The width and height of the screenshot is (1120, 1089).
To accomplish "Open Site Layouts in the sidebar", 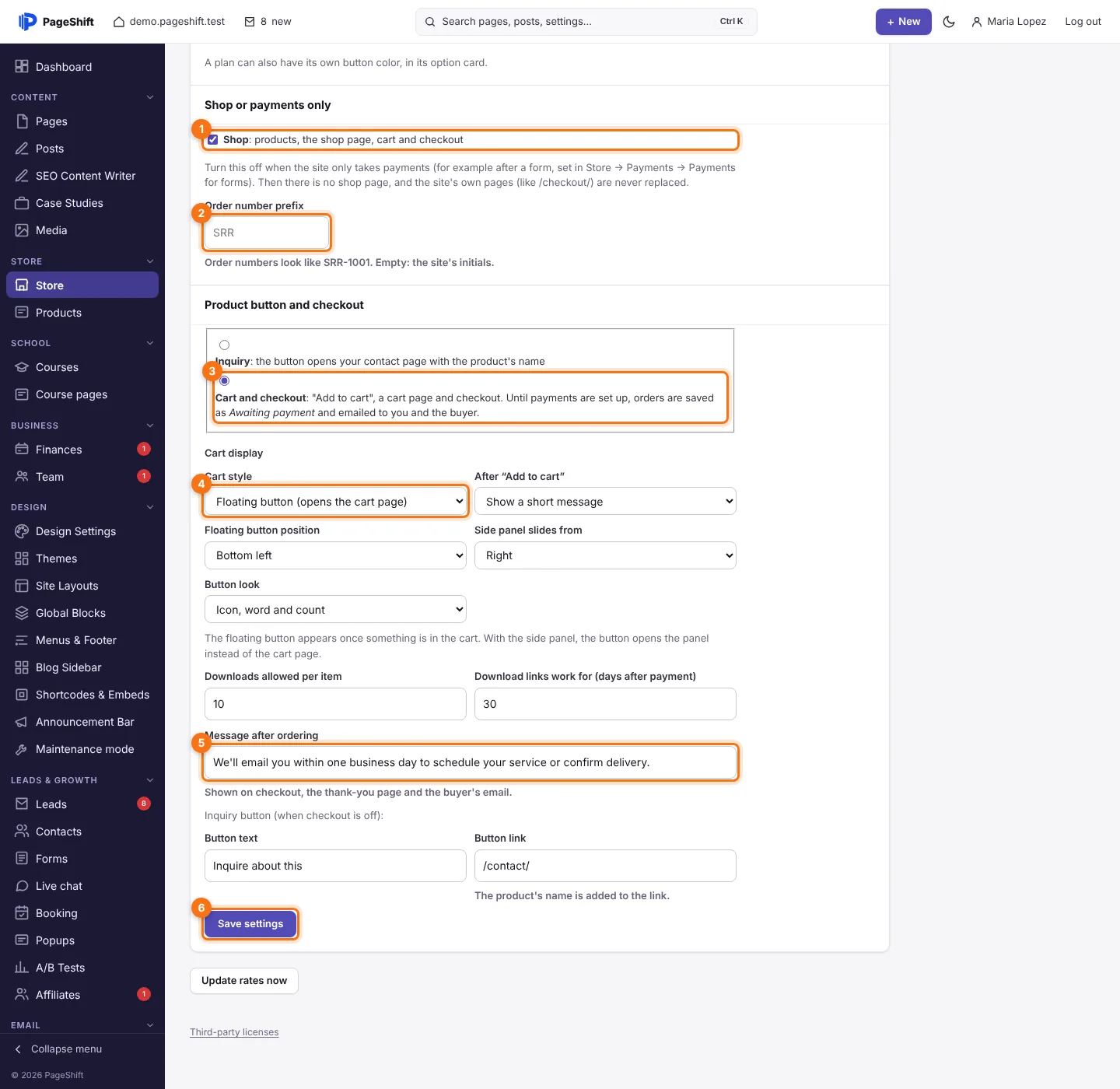I will 82,586.
